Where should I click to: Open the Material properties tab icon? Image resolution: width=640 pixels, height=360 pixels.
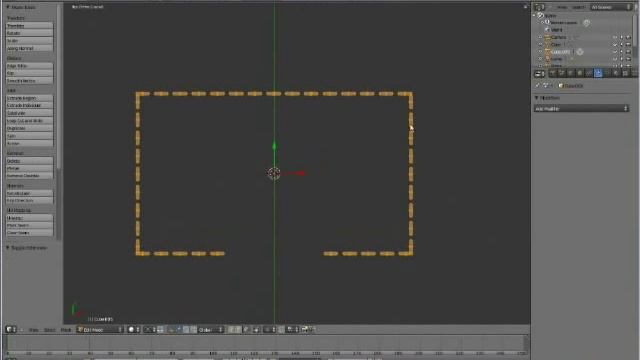click(x=616, y=73)
